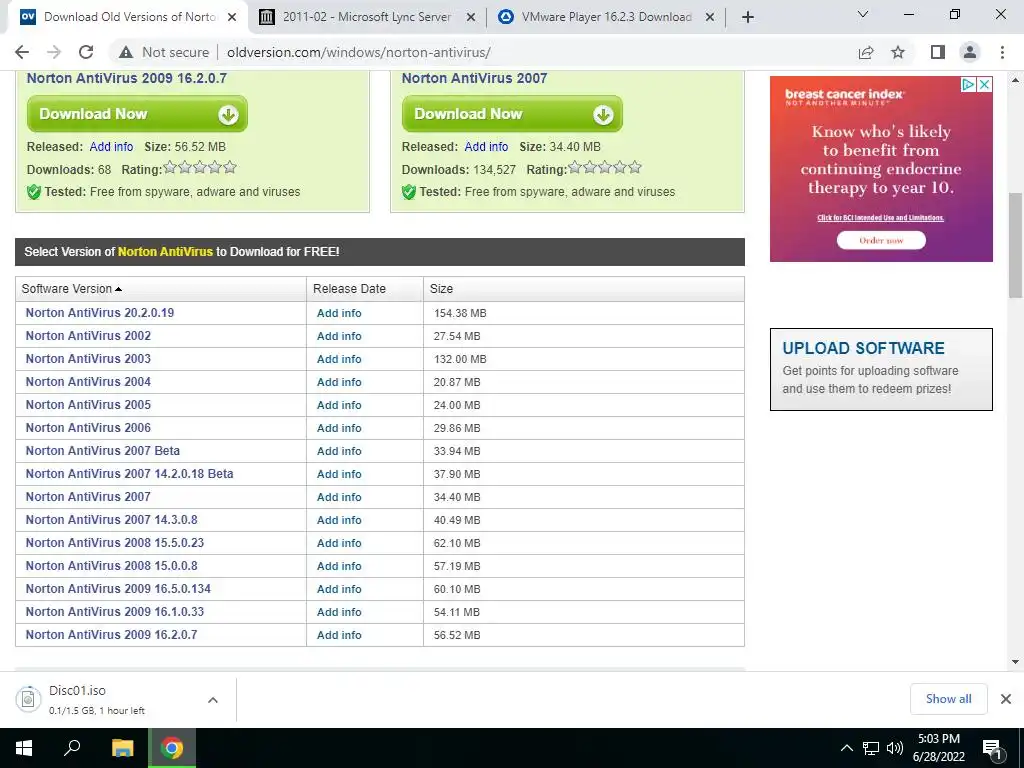Click the Chrome taskbar icon
The image size is (1024, 768).
pyautogui.click(x=172, y=748)
